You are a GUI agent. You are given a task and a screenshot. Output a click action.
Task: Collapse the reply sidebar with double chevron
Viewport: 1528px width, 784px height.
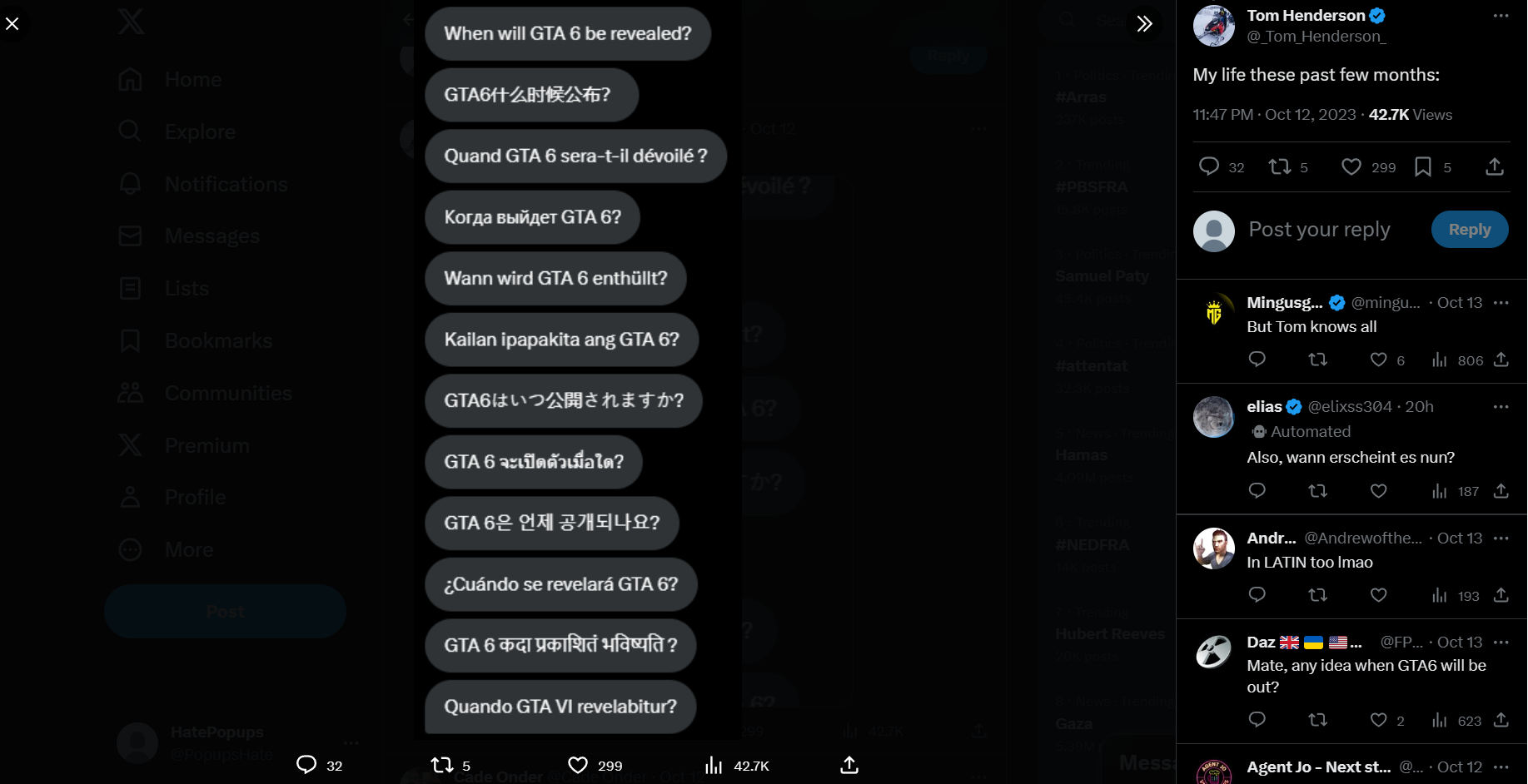click(1144, 23)
